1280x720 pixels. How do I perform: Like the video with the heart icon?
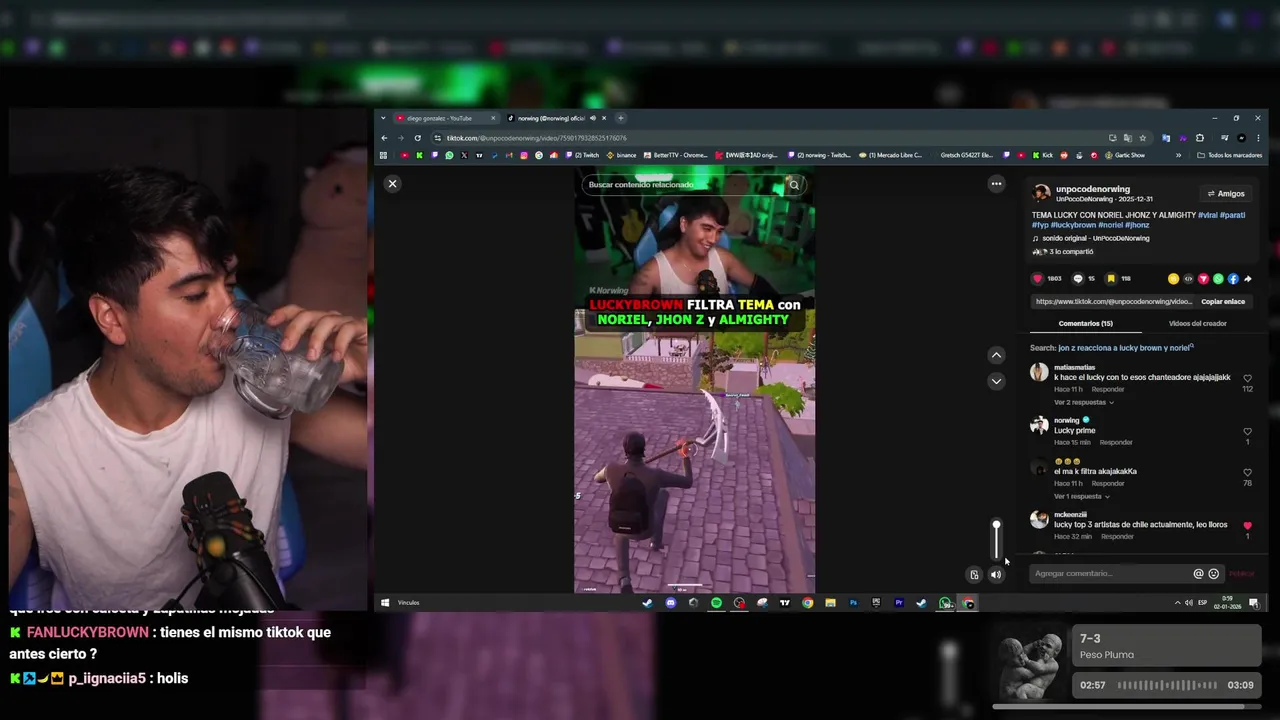1038,279
